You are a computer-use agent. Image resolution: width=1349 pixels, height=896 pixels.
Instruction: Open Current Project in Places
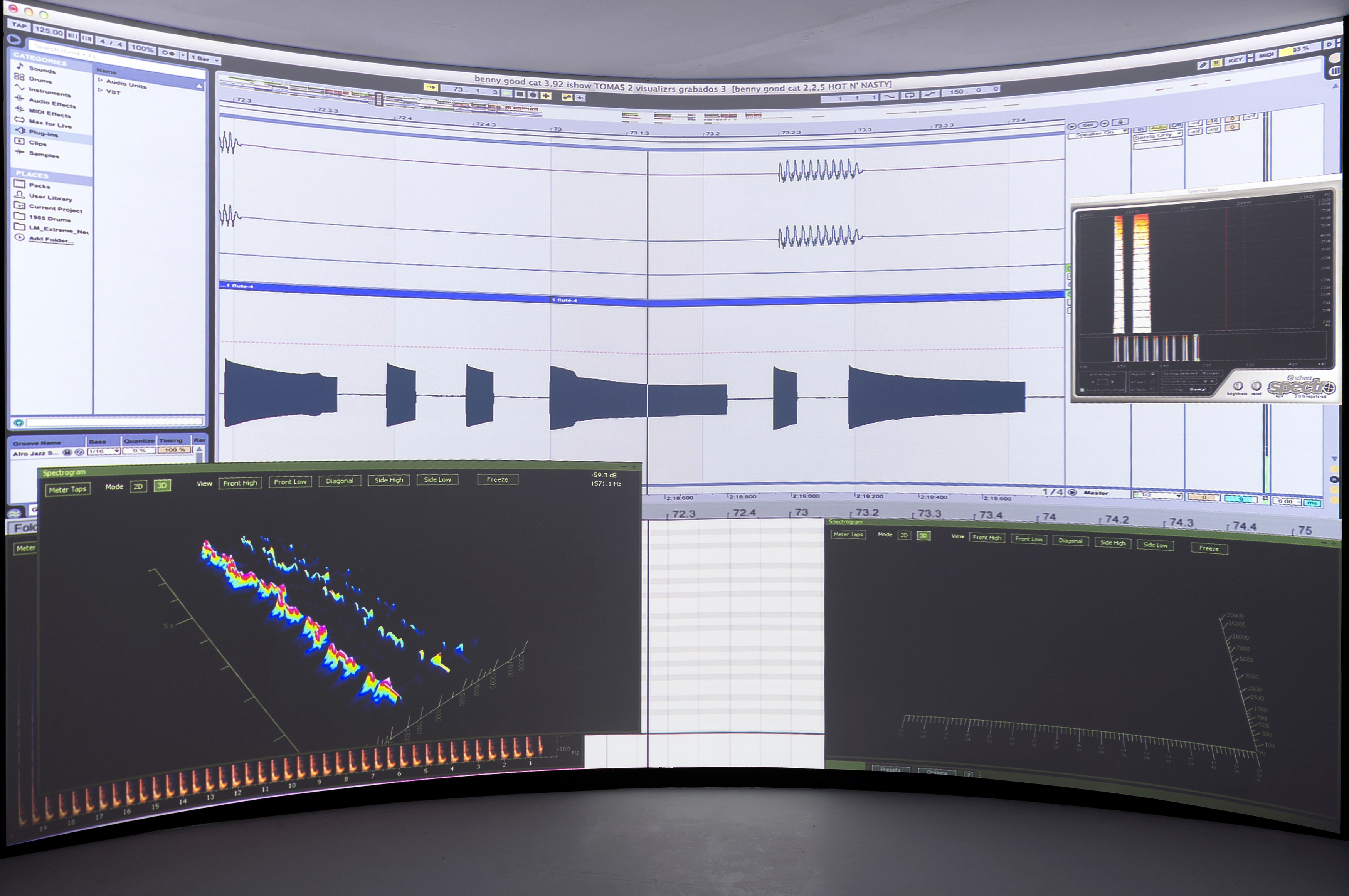[x=49, y=208]
